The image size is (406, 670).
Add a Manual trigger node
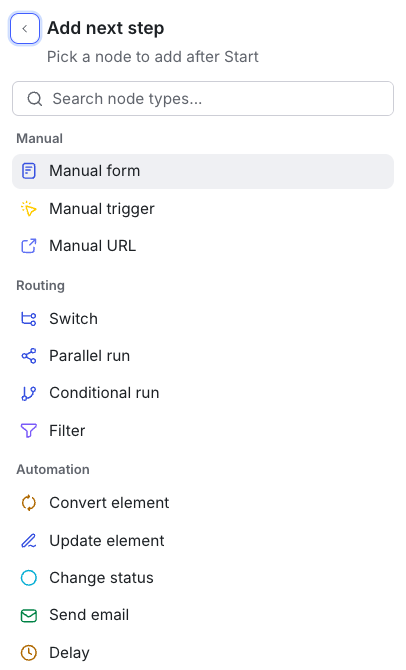pyautogui.click(x=203, y=209)
